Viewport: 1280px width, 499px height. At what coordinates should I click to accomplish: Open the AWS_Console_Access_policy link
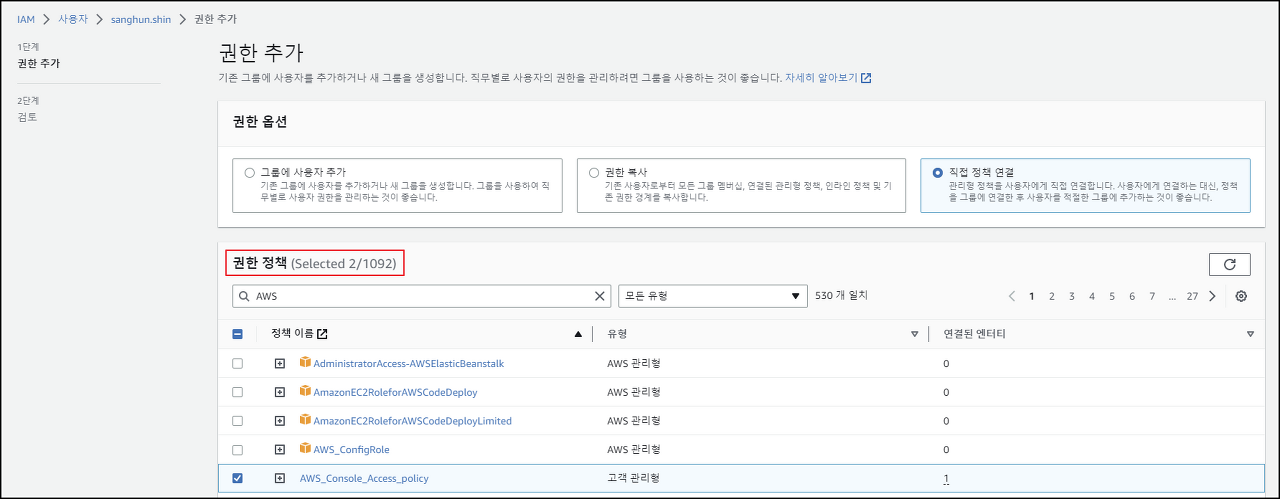364,478
